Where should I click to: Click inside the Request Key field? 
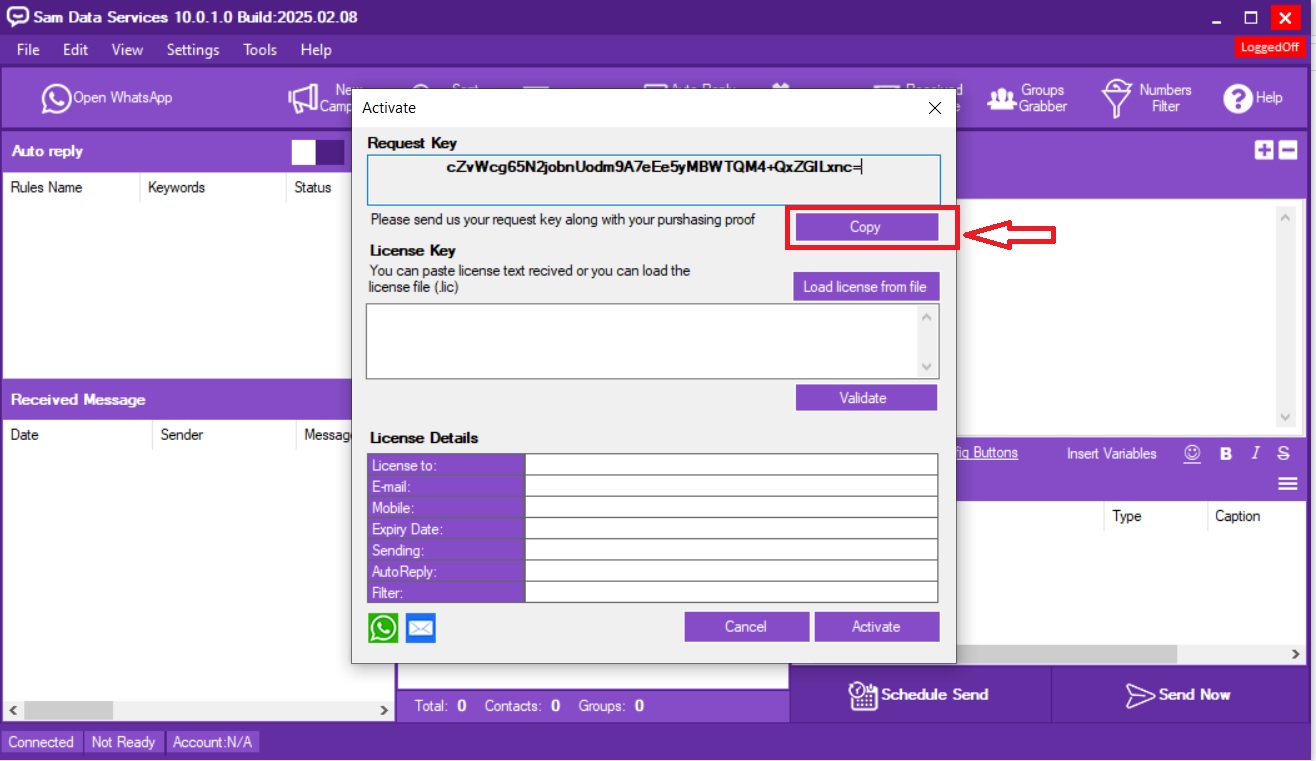[654, 180]
